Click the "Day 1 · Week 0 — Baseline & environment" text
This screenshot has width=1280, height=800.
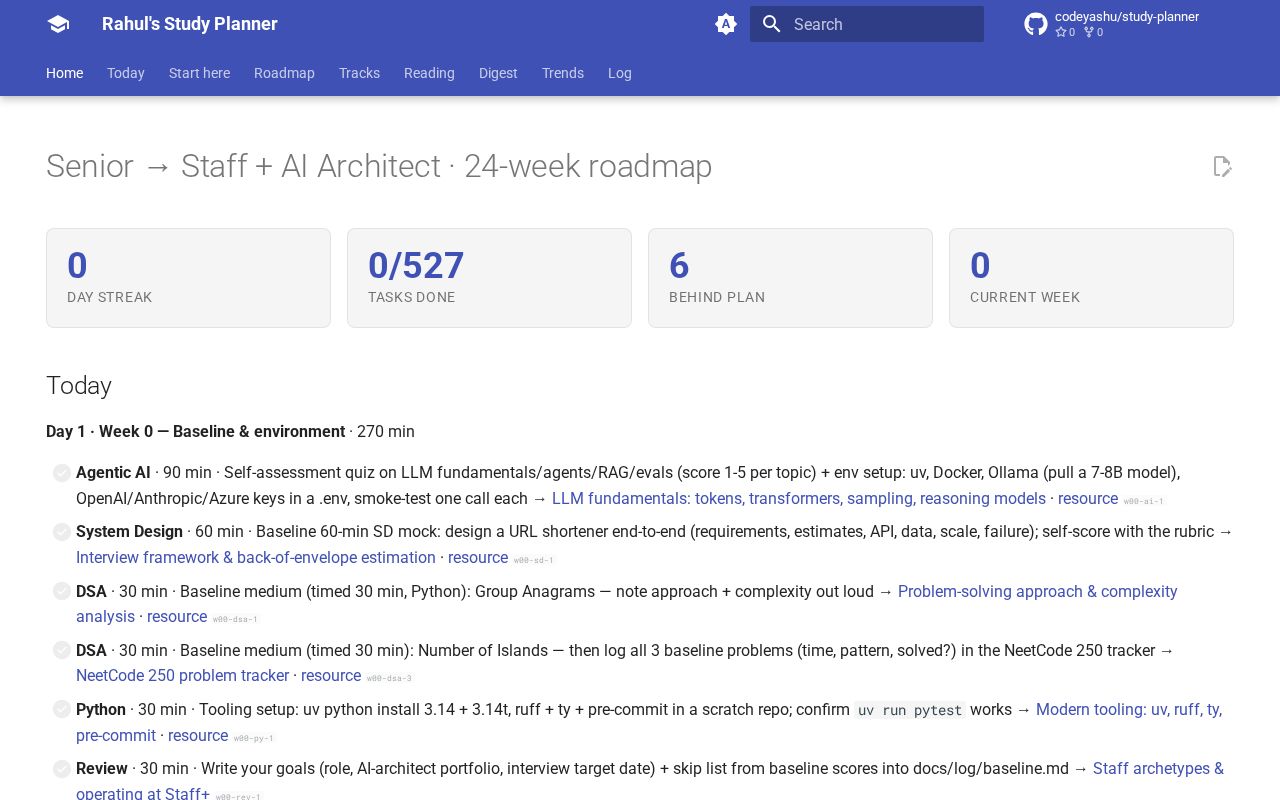195,432
